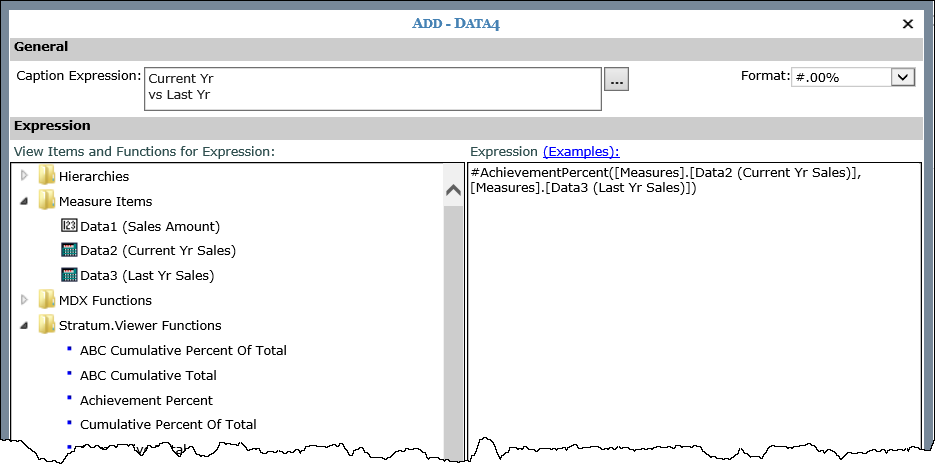Click the ellipsis button beside Caption Expression

617,80
